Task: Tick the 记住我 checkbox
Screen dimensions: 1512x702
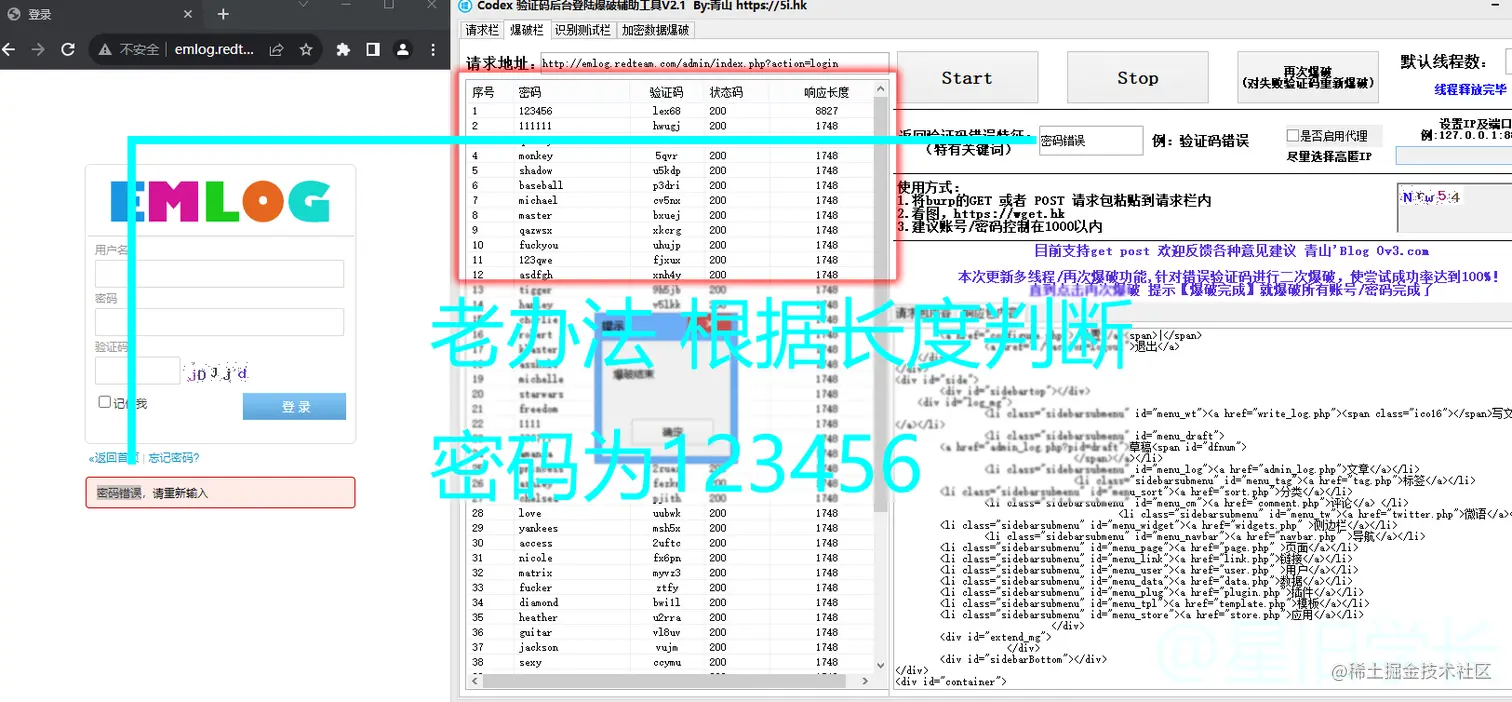Action: click(104, 402)
